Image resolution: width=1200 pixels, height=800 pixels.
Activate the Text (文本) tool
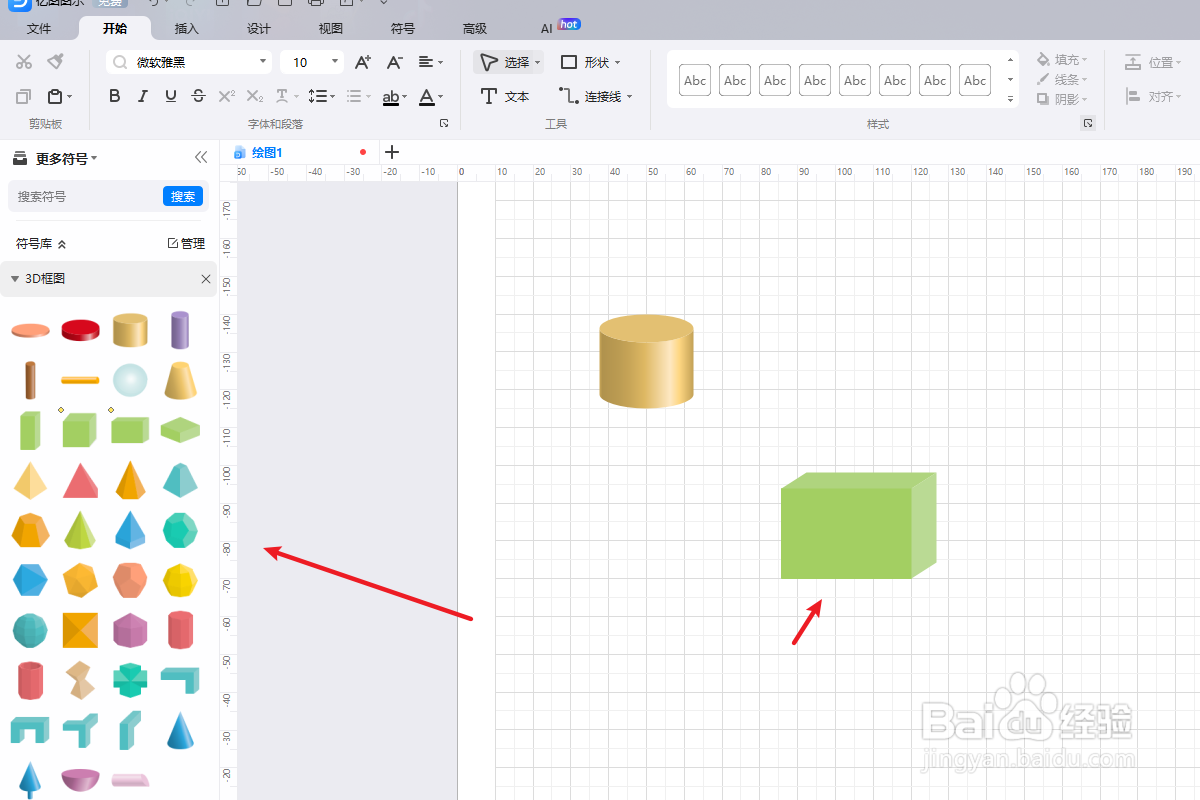point(505,96)
